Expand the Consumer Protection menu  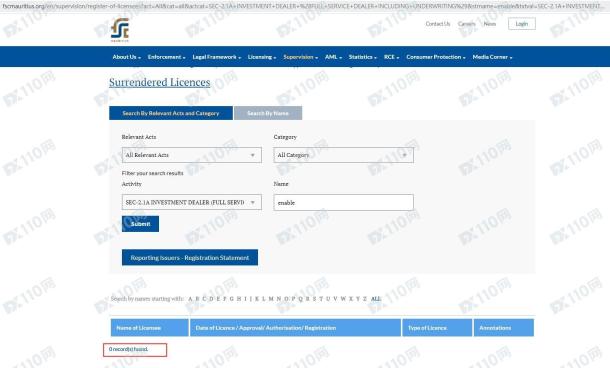click(x=436, y=57)
